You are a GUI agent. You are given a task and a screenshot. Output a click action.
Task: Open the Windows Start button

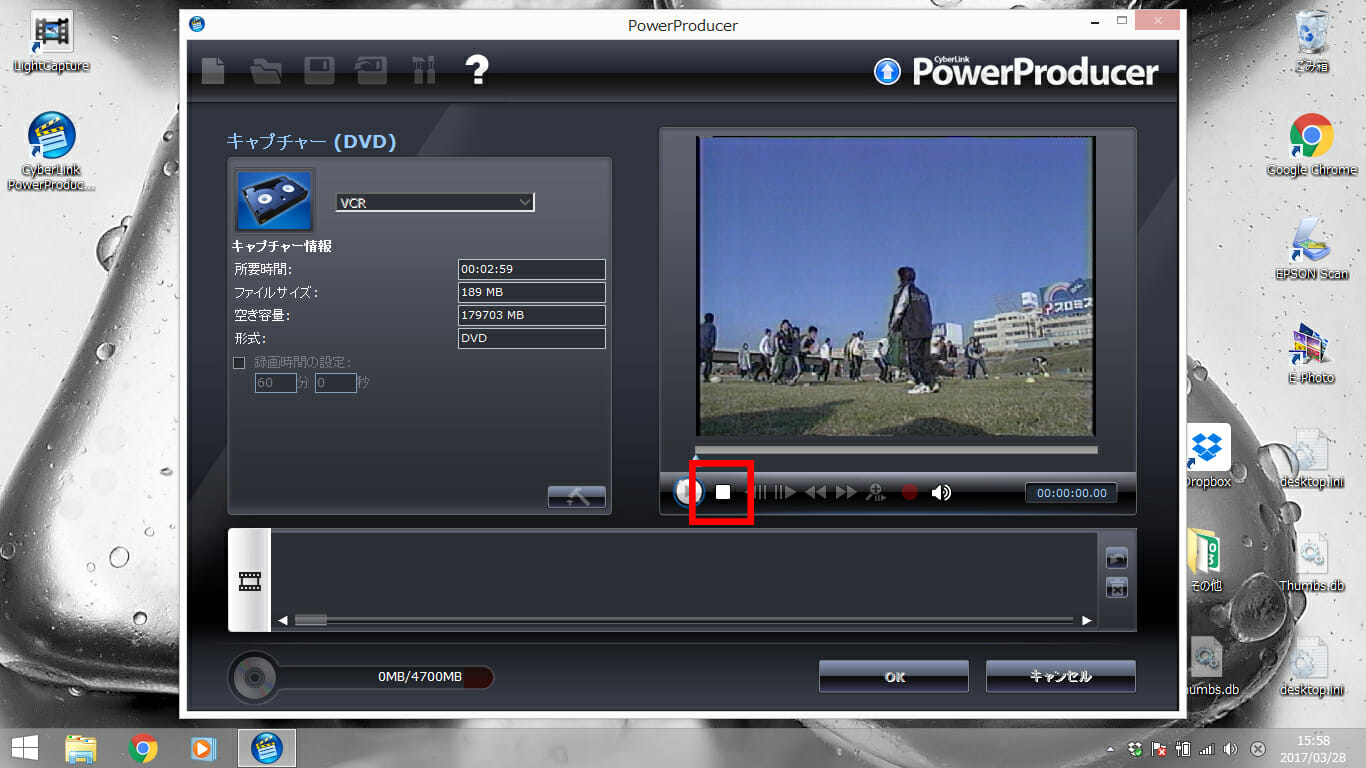24,748
